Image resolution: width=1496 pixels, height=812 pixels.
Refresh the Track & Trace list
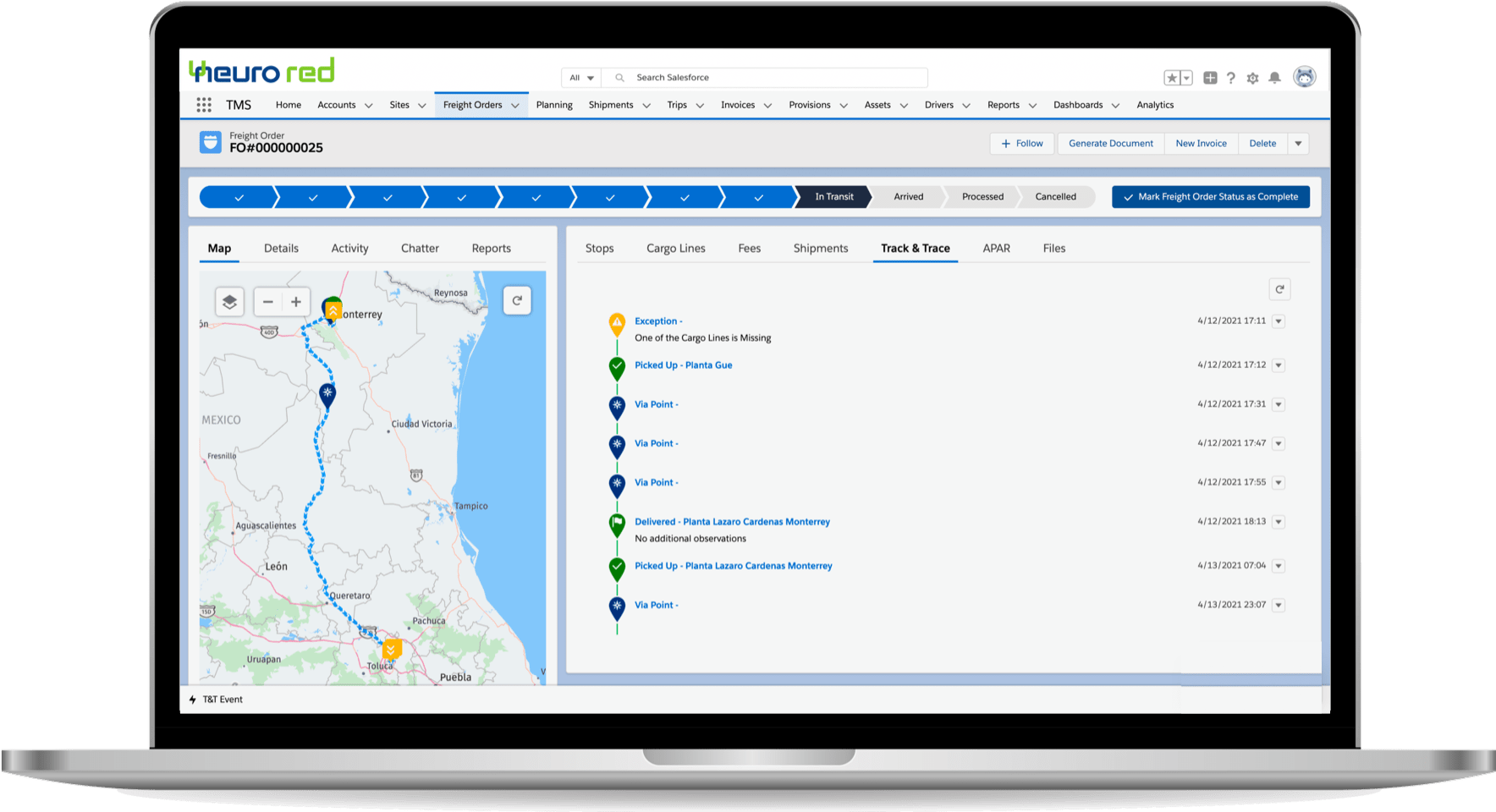pyautogui.click(x=1279, y=289)
